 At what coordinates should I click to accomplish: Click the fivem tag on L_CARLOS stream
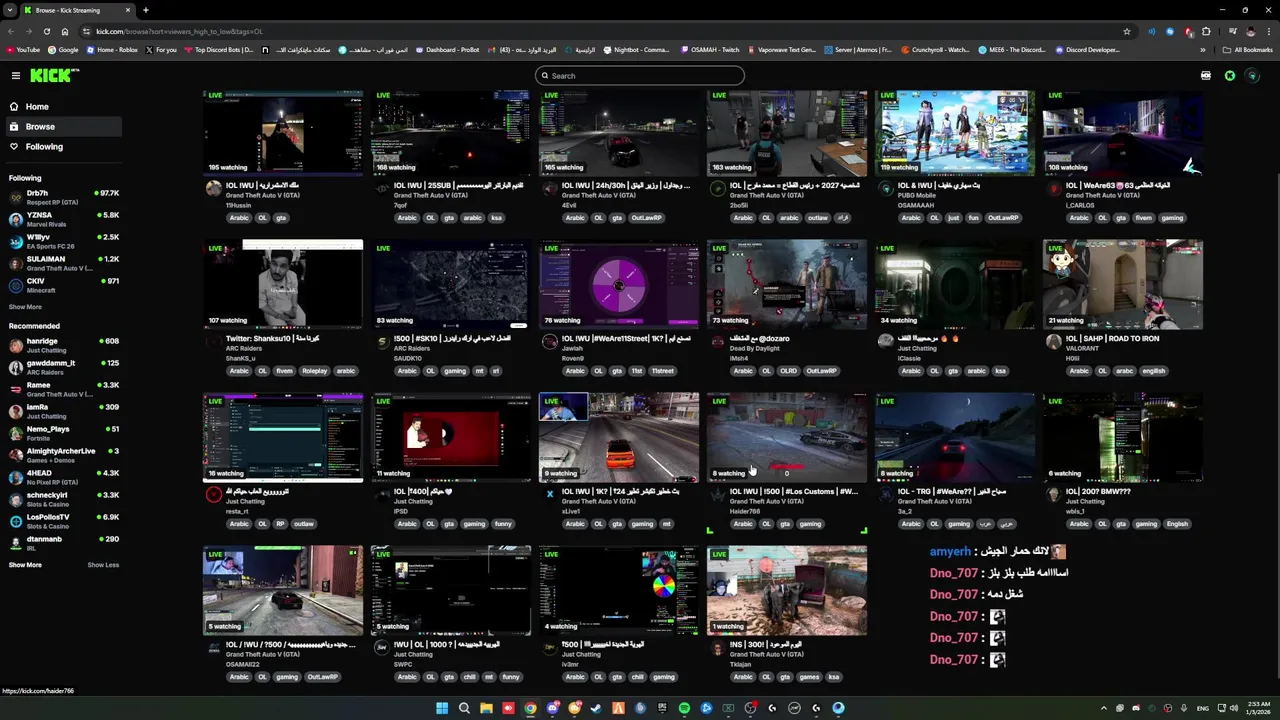tap(1144, 218)
